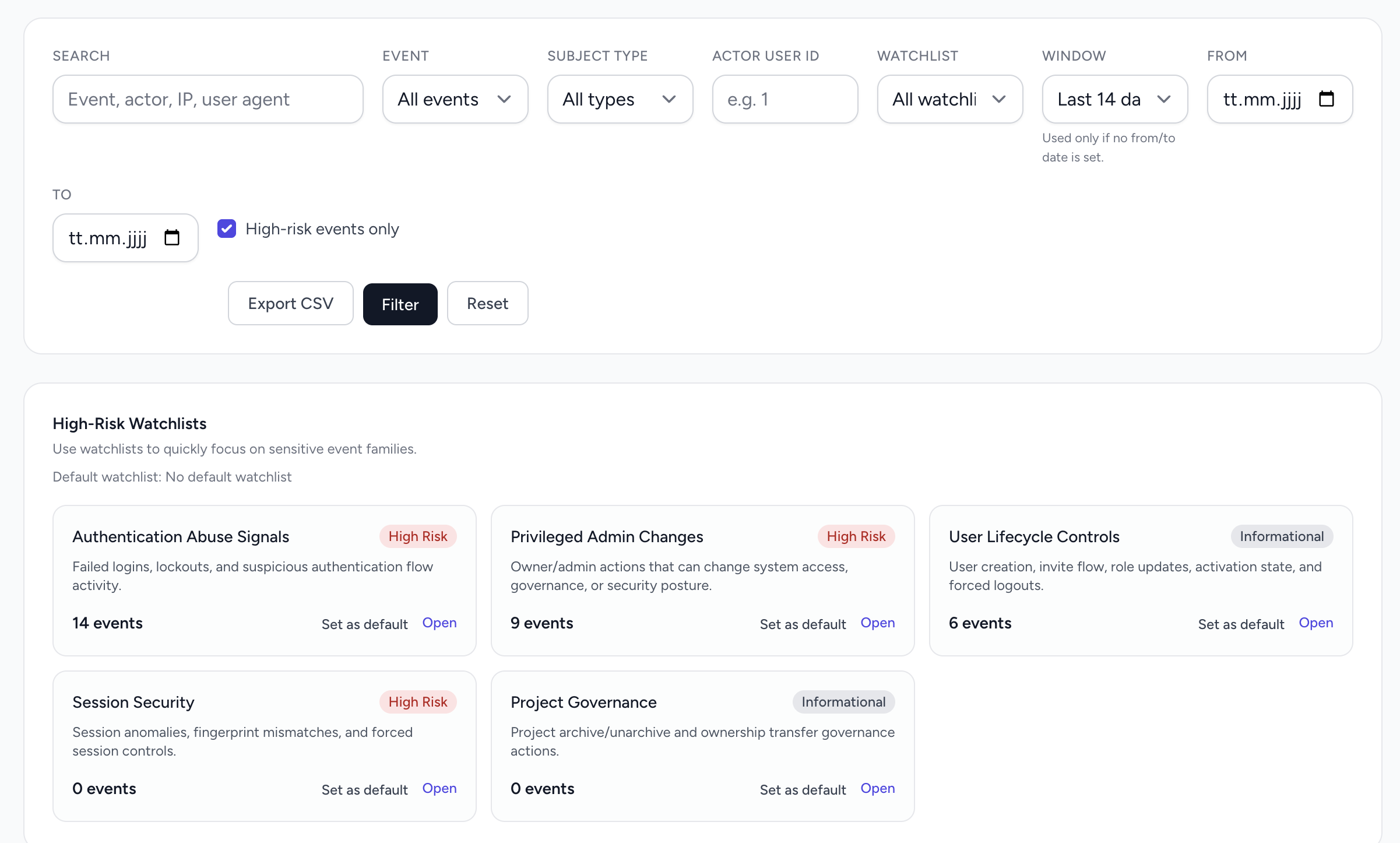Click the 'High-risk events only' label
Image resolution: width=1400 pixels, height=843 pixels.
(322, 229)
